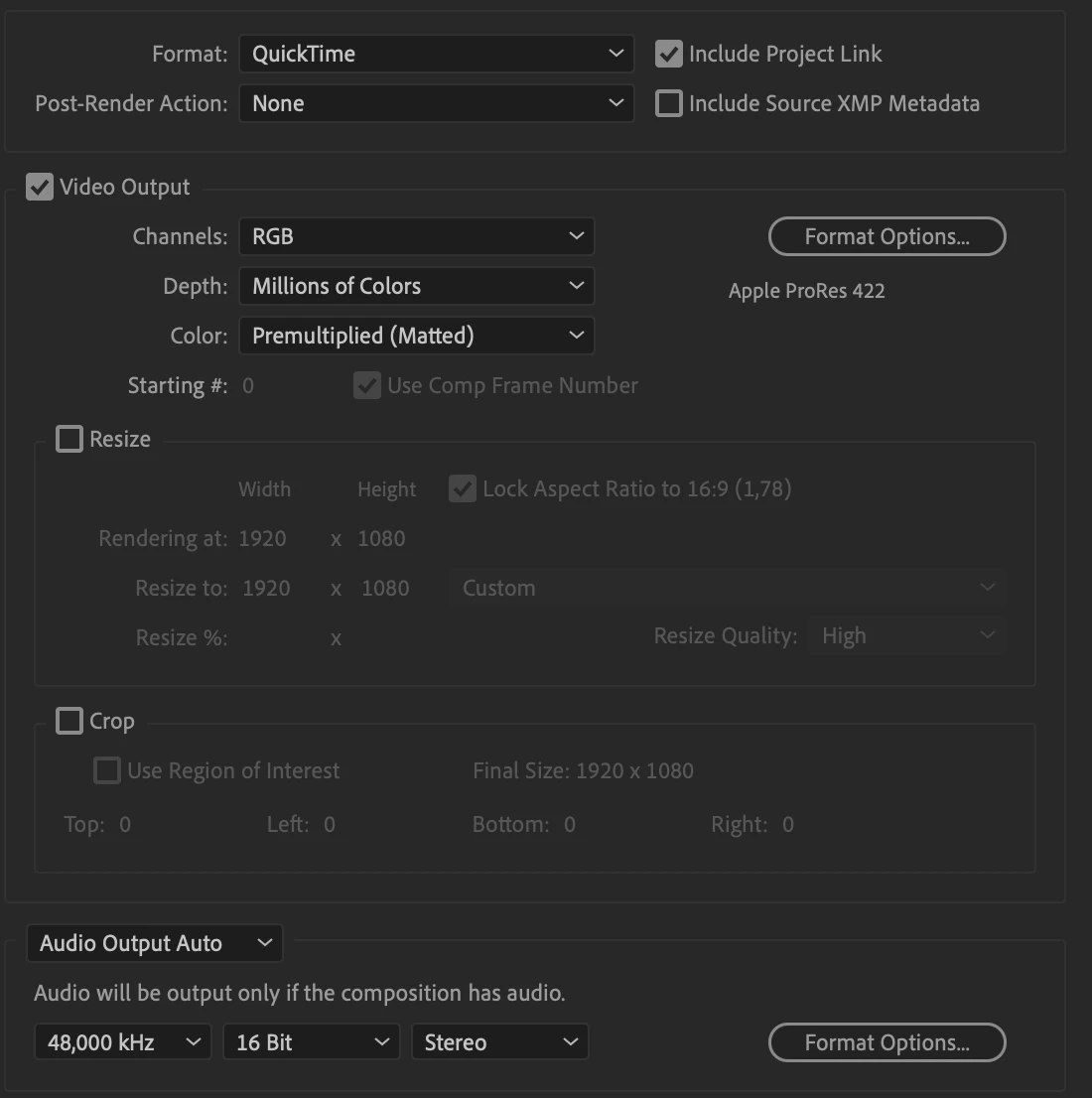Open the Channels dropdown set to RGB
This screenshot has height=1098, width=1092.
[x=416, y=236]
